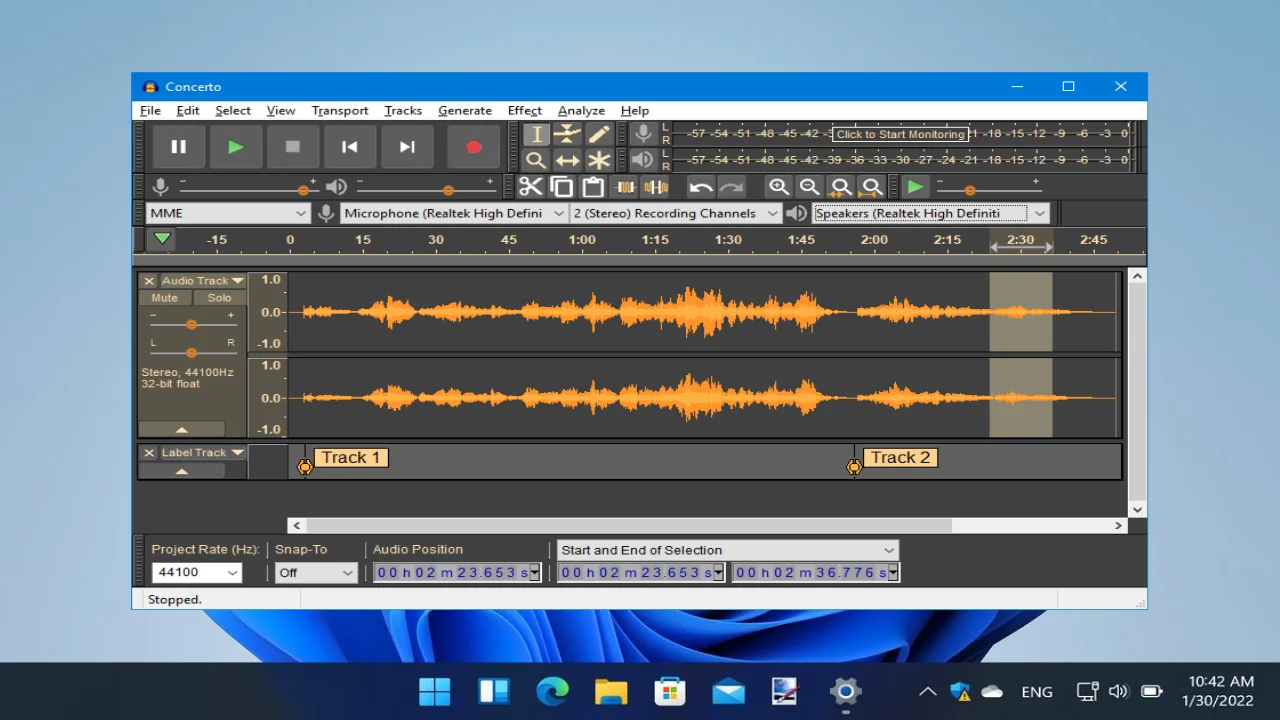Viewport: 1280px width, 720px height.
Task: Click the Play-at-speed green button
Action: [x=915, y=187]
